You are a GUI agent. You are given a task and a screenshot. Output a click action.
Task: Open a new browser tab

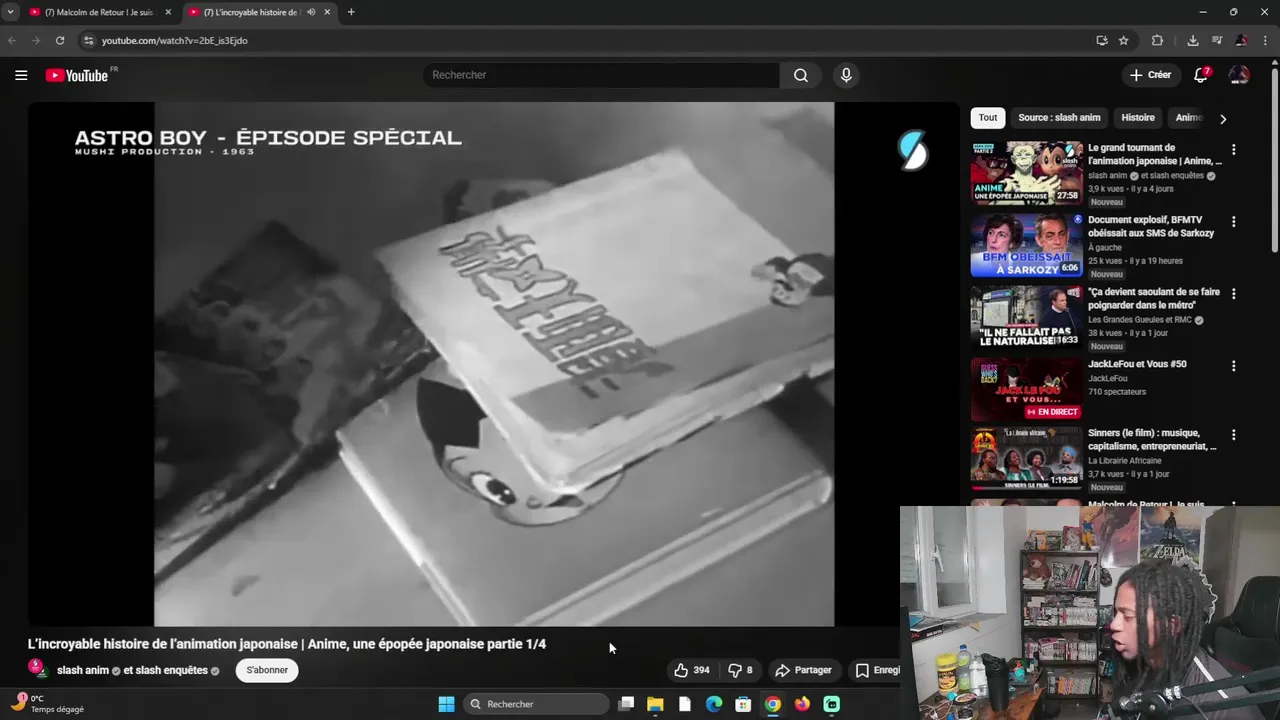click(x=350, y=12)
